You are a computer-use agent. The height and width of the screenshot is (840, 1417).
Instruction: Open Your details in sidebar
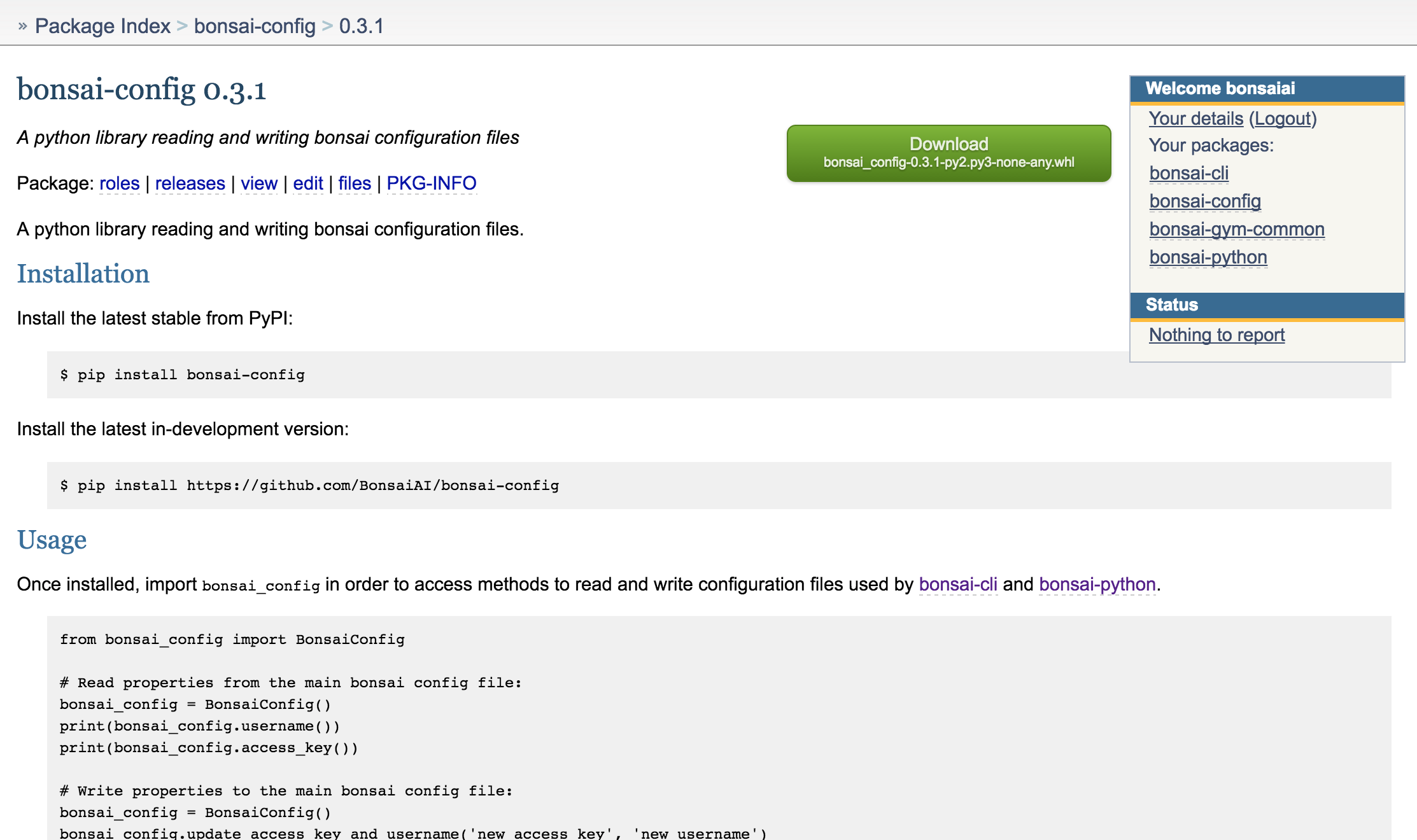click(x=1196, y=118)
